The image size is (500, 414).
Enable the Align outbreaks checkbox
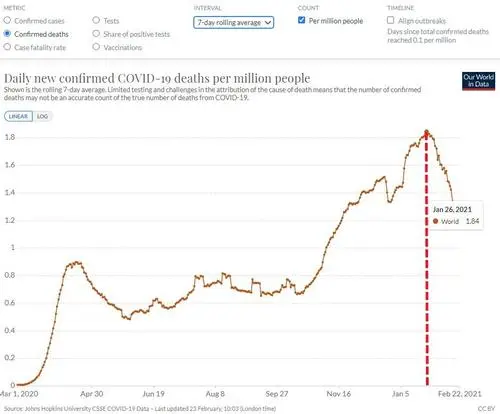pyautogui.click(x=390, y=20)
